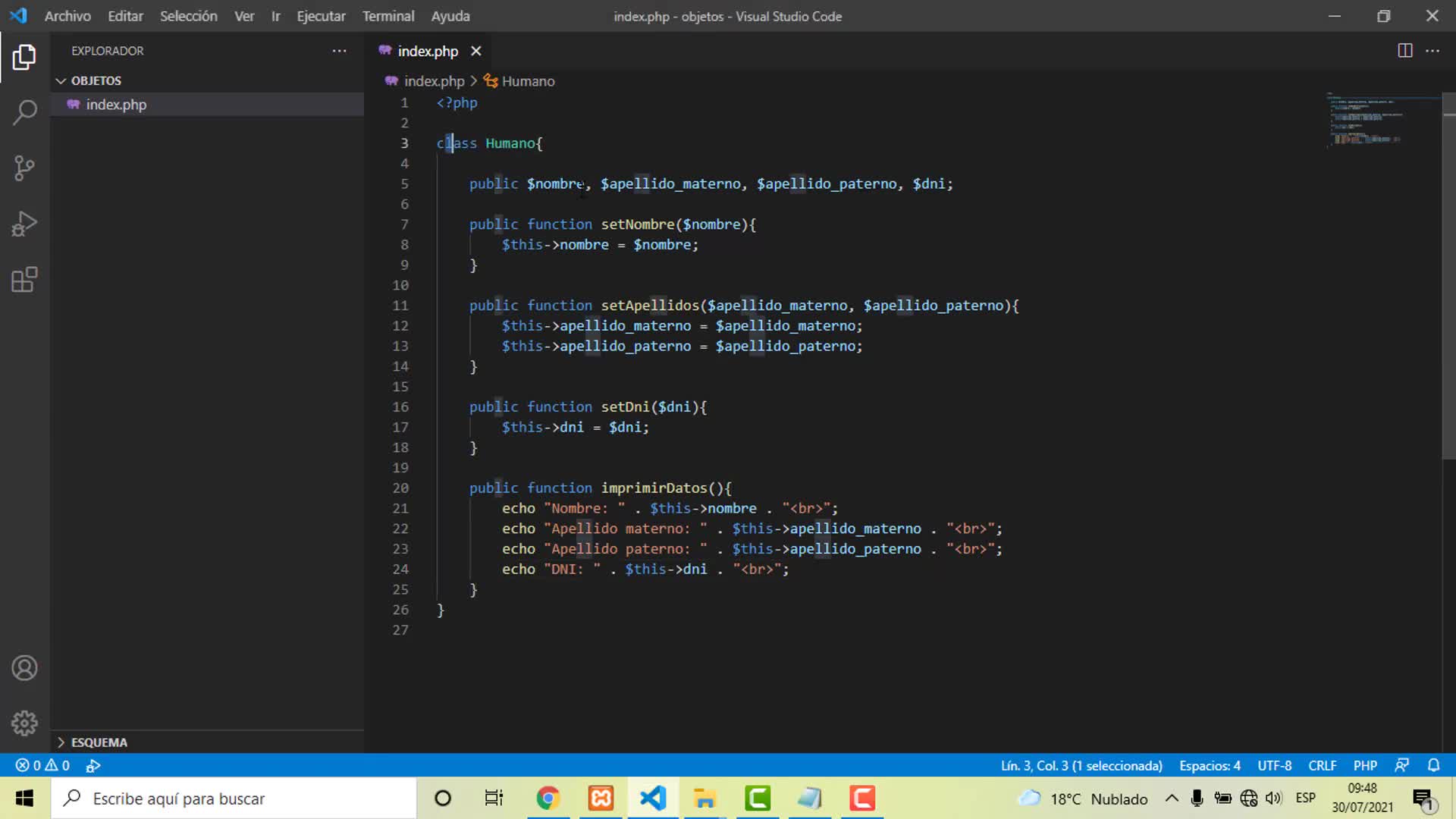Viewport: 1456px width, 819px height.
Task: Select index.php in the Explorer tree
Action: (x=208, y=105)
